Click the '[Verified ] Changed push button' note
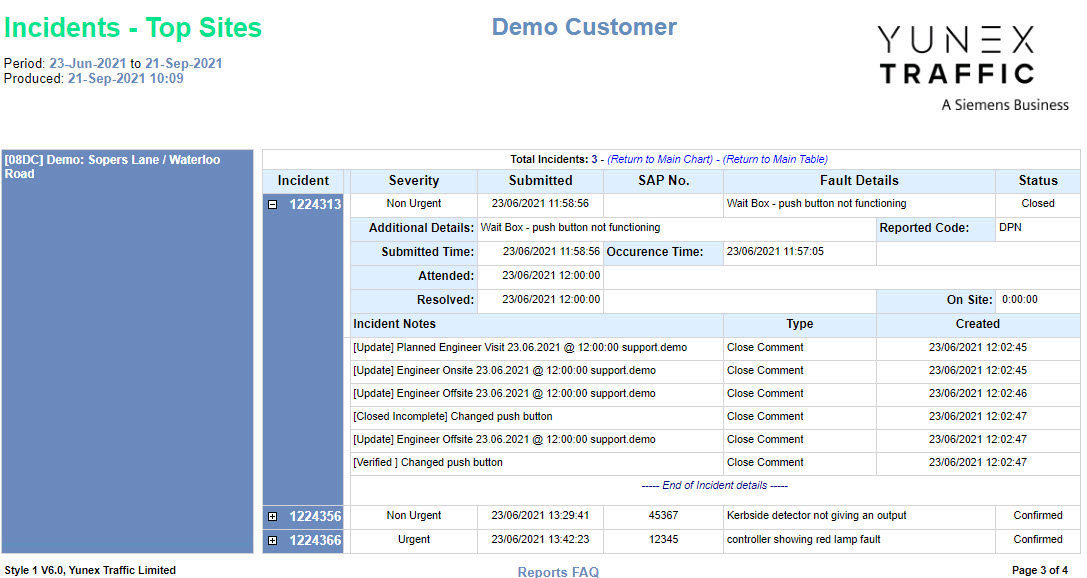 pos(428,462)
